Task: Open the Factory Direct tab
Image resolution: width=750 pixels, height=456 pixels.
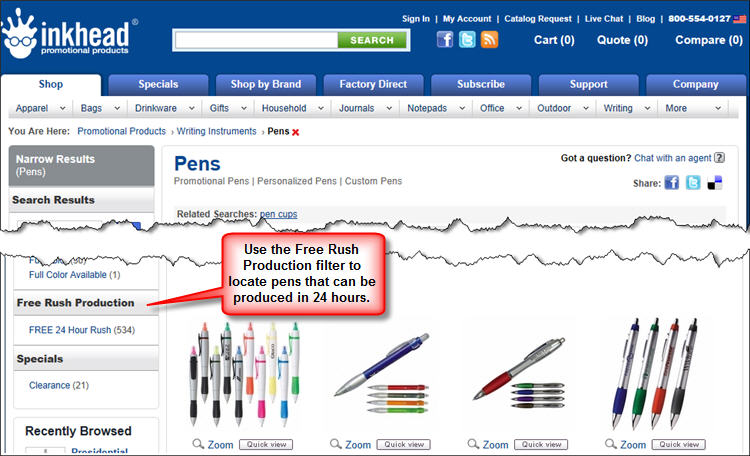Action: coord(373,85)
